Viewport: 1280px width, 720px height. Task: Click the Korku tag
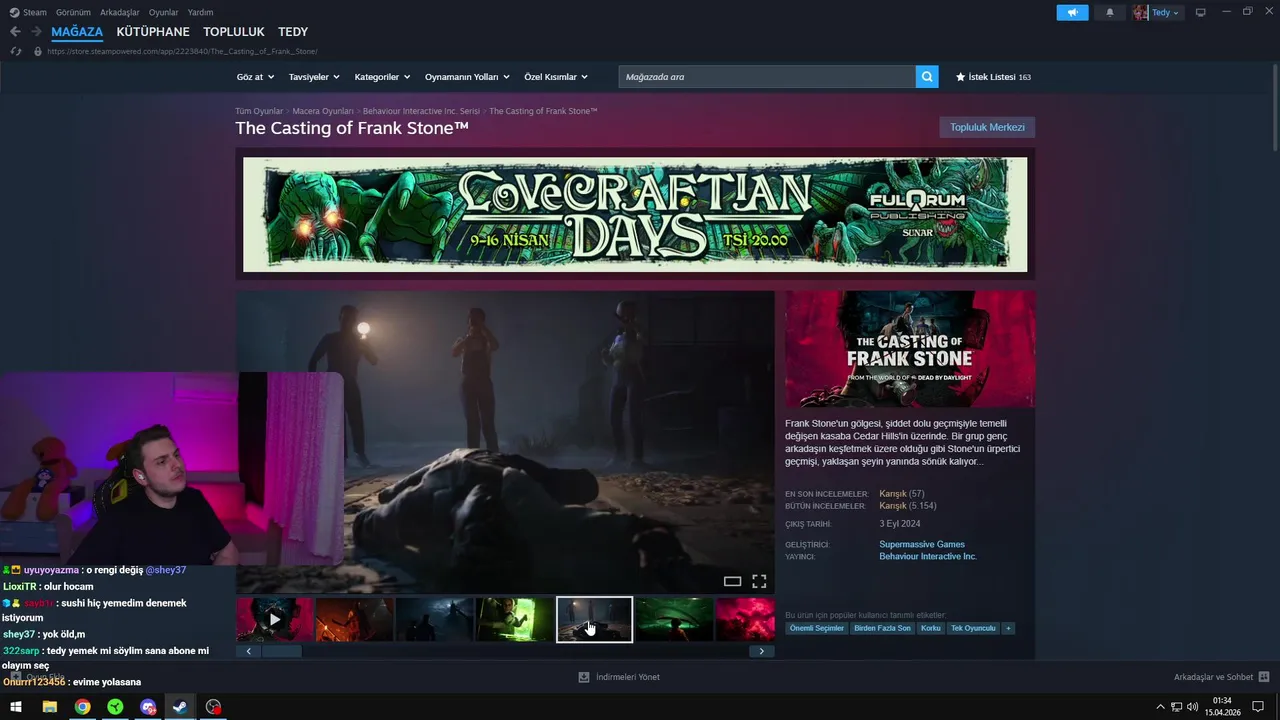(931, 628)
